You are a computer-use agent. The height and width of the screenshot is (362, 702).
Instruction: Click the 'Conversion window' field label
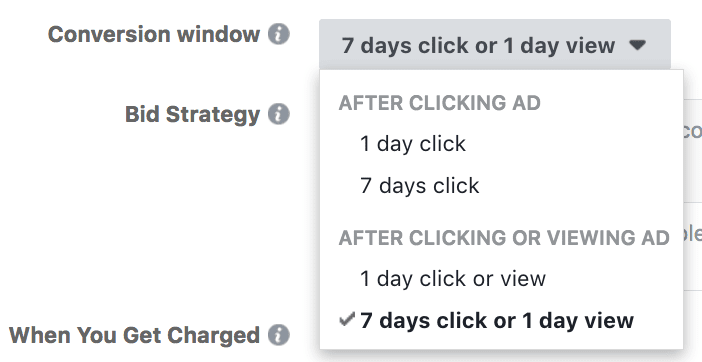(x=154, y=34)
